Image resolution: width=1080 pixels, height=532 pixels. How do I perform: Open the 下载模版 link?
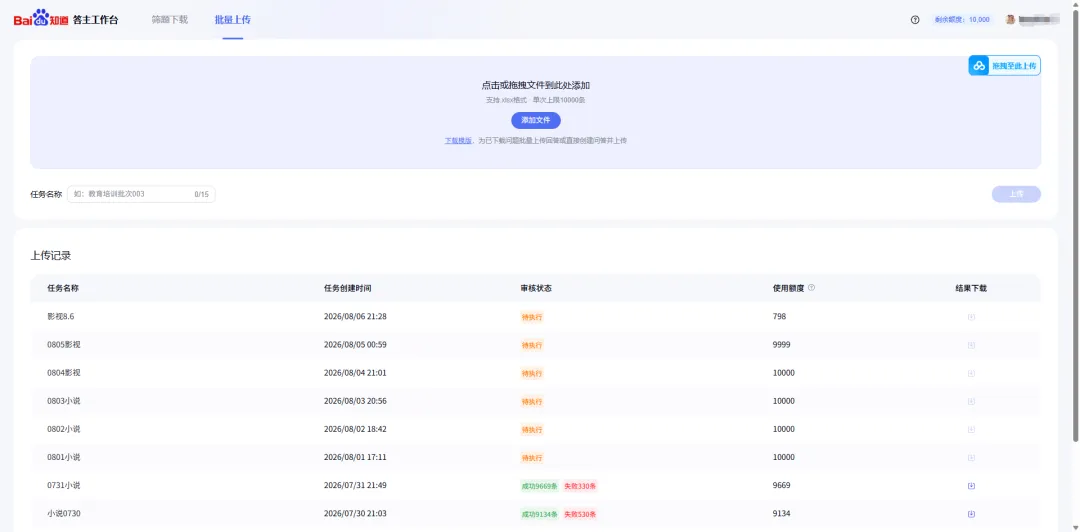pos(458,141)
